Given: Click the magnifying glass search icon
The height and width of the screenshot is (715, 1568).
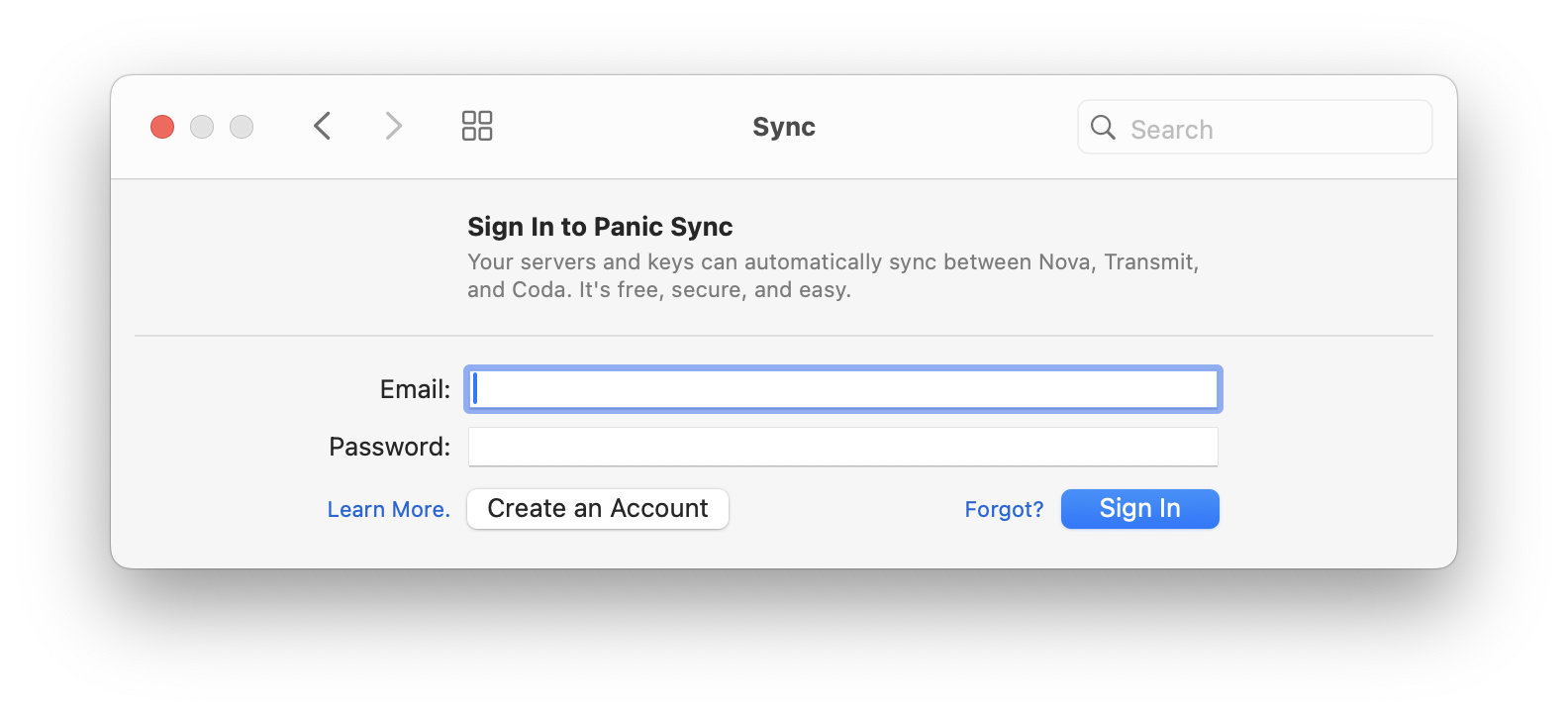Looking at the screenshot, I should (x=1103, y=127).
